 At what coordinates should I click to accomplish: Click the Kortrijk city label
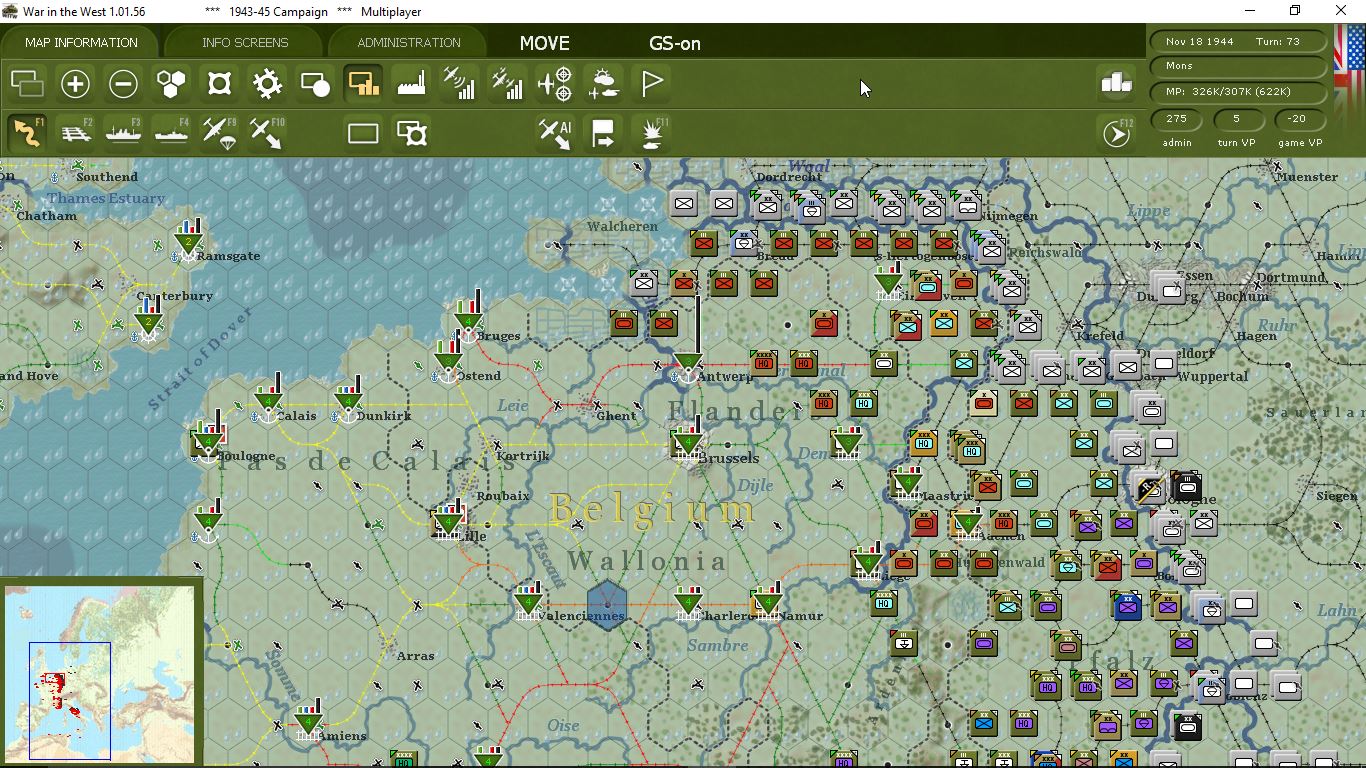click(523, 456)
